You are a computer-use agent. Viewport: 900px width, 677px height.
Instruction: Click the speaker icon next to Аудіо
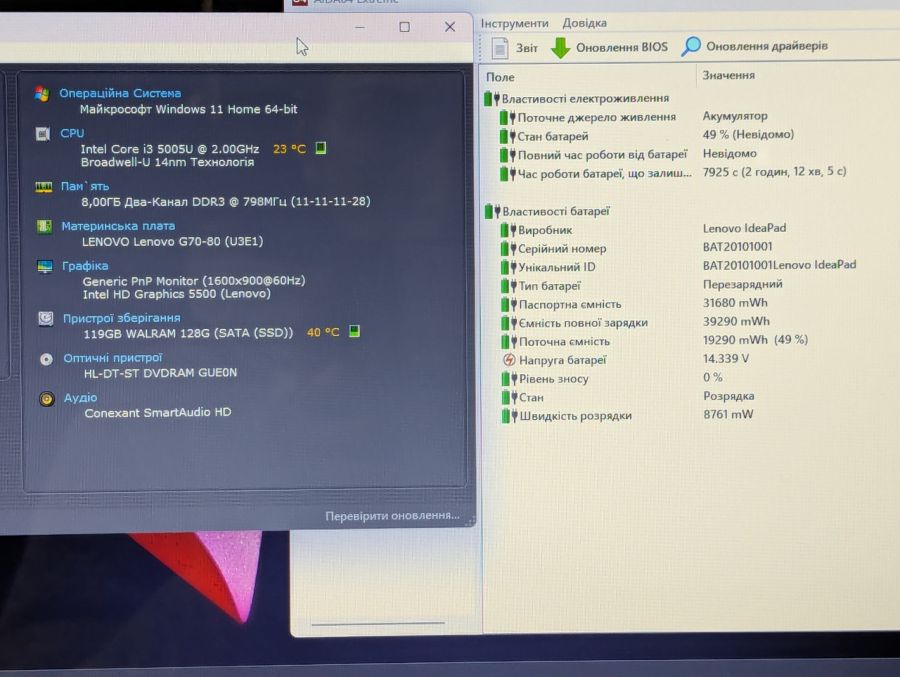click(47, 399)
